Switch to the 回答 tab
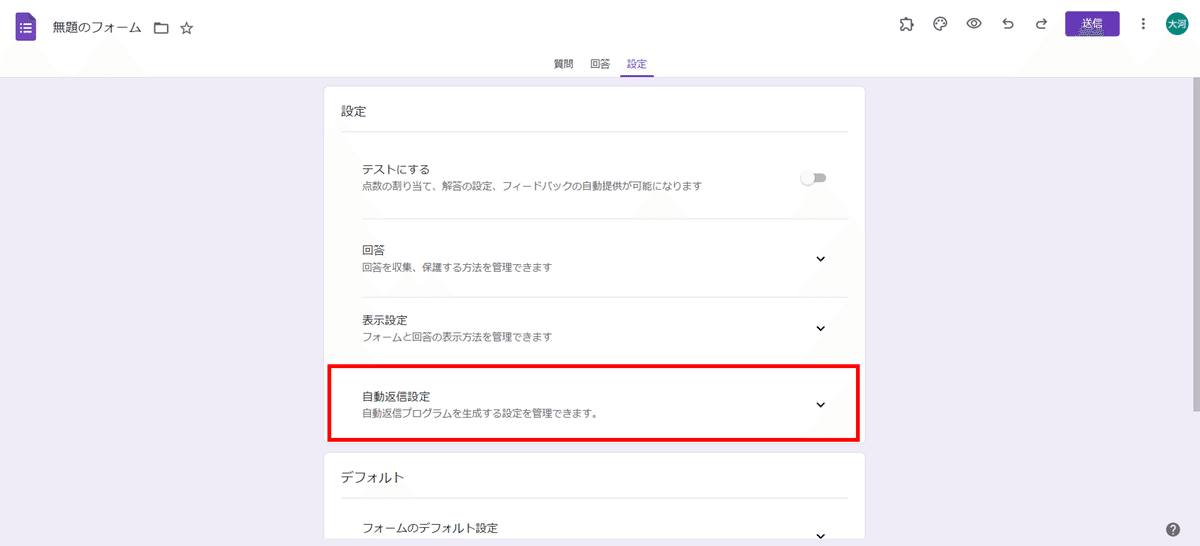 [x=600, y=64]
